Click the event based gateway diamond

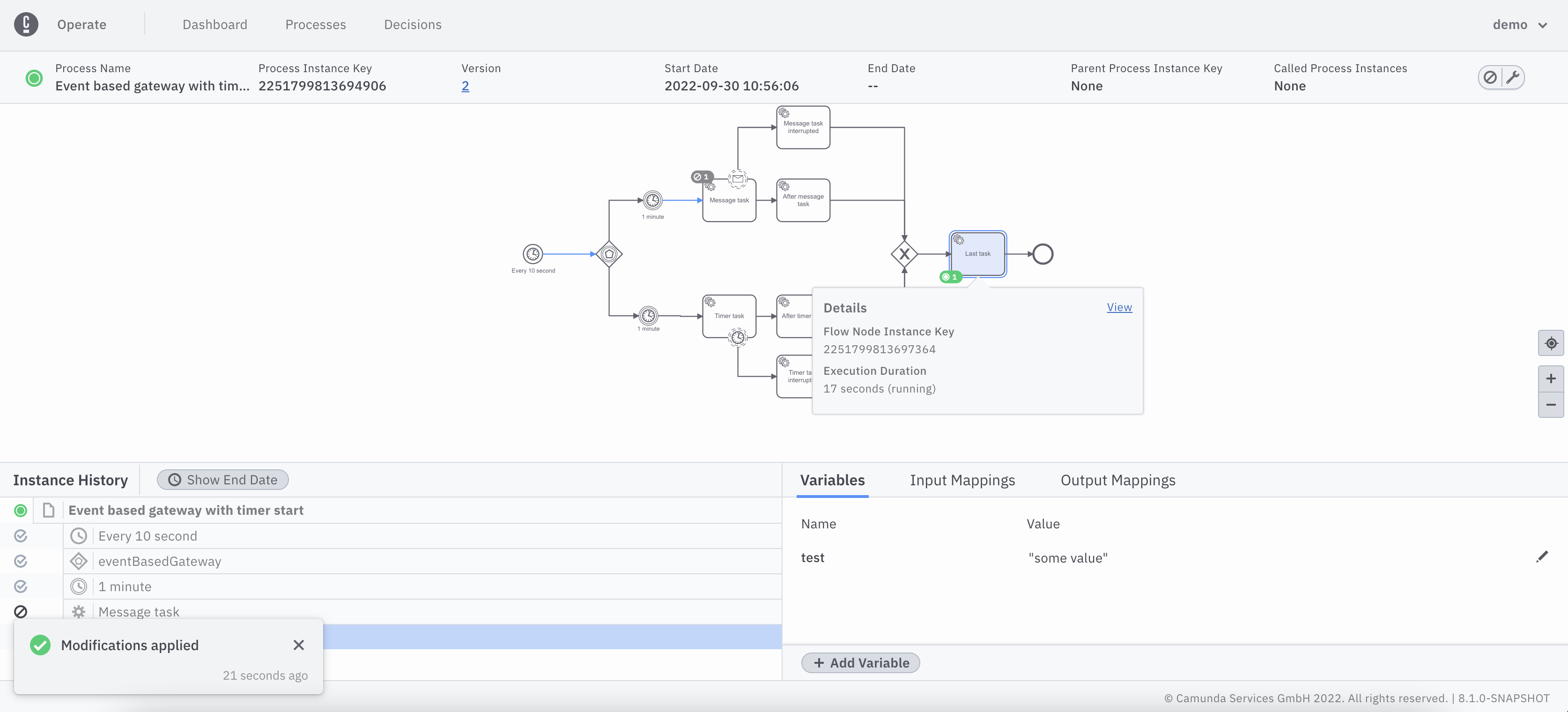coord(609,254)
